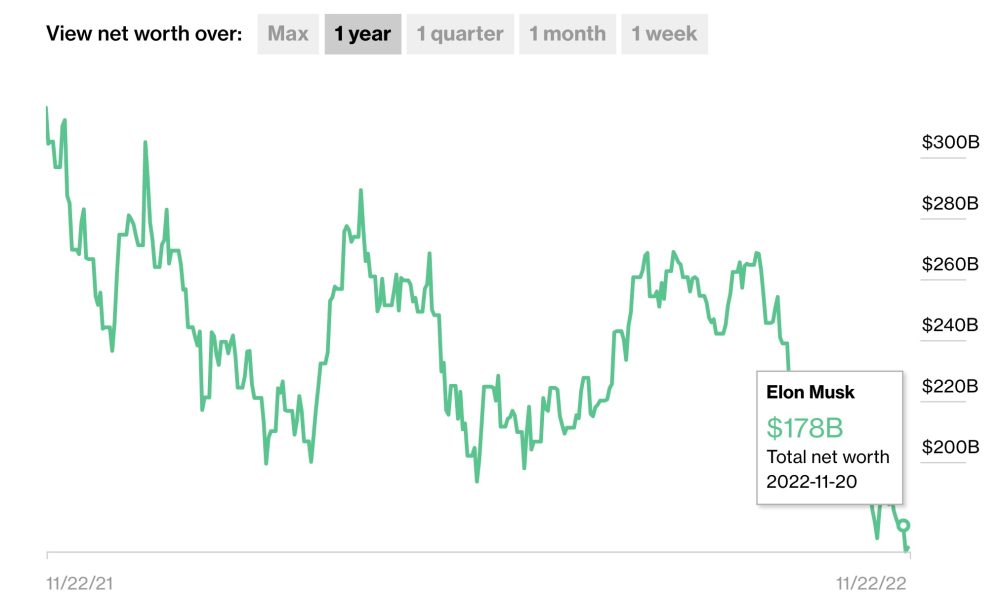
Task: Click the $280B axis label
Action: [950, 203]
